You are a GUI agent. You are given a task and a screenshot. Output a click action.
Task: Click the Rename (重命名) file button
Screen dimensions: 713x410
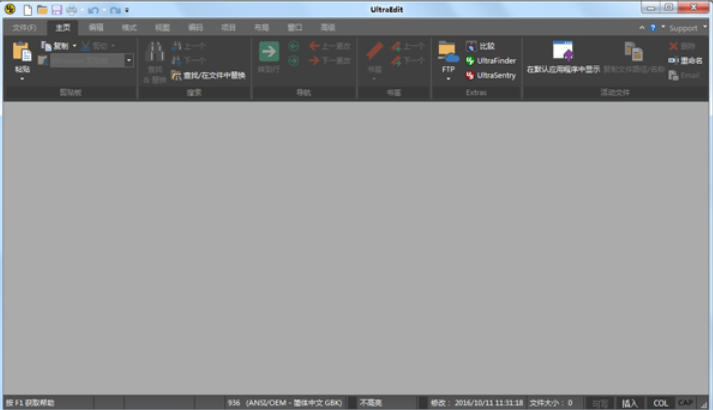coord(685,60)
